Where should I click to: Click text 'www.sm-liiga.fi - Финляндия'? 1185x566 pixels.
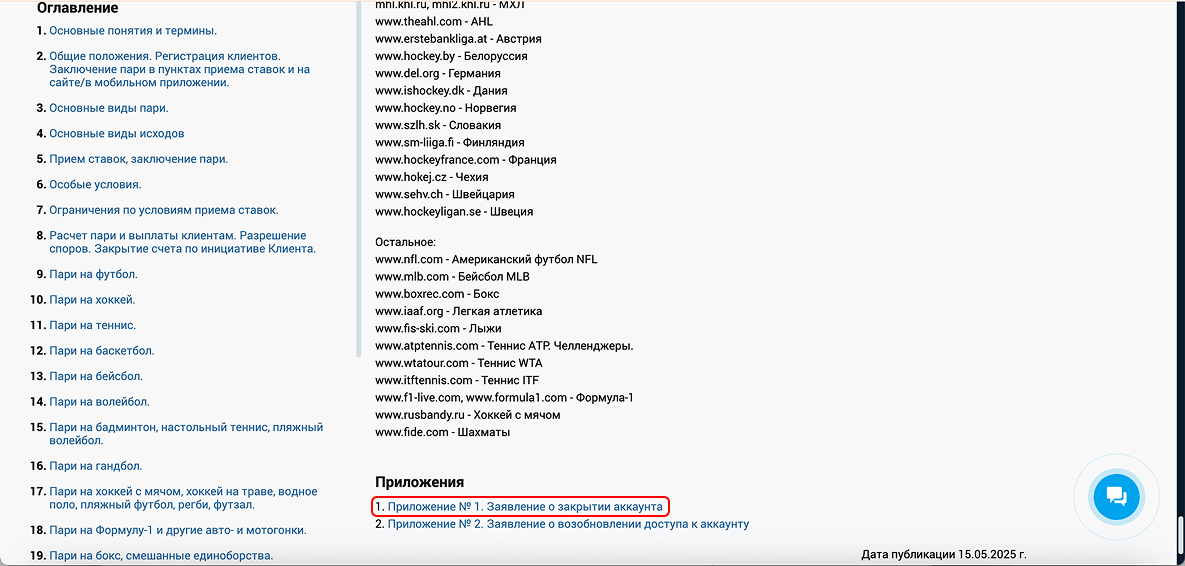(450, 143)
